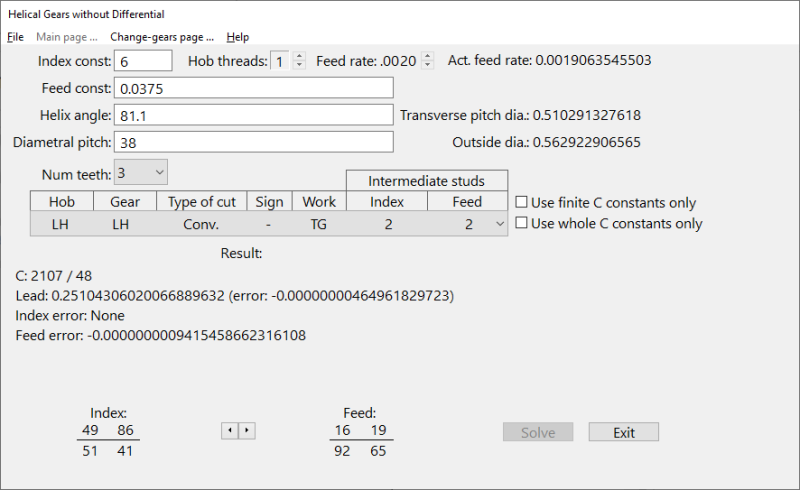Click the Solve button

pos(538,432)
